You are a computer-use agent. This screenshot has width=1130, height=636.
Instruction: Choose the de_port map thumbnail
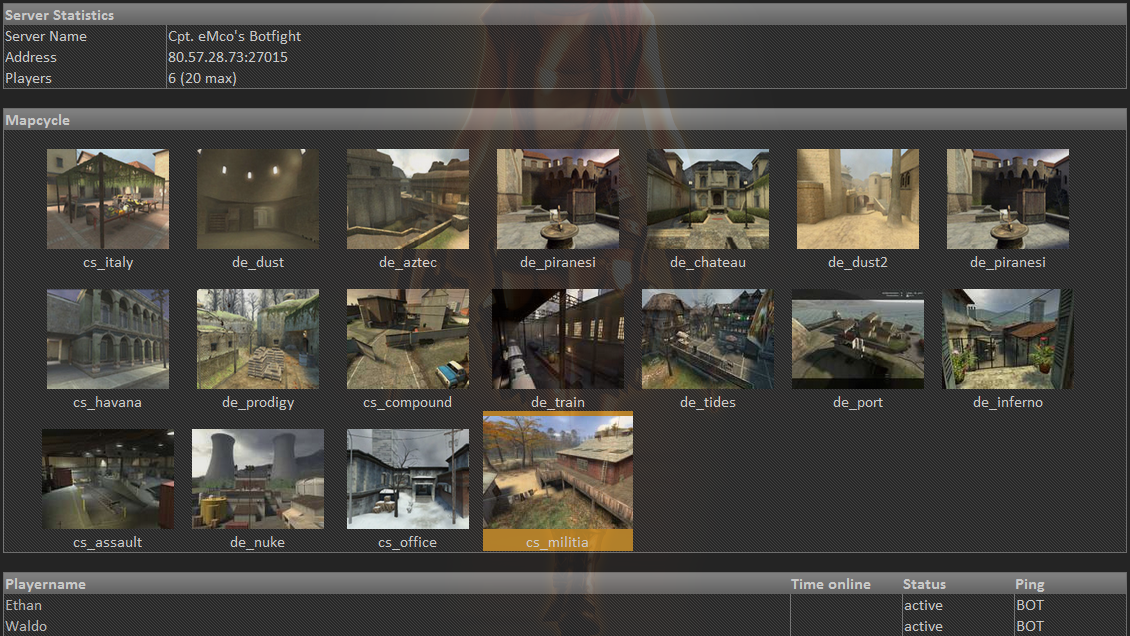tap(858, 339)
